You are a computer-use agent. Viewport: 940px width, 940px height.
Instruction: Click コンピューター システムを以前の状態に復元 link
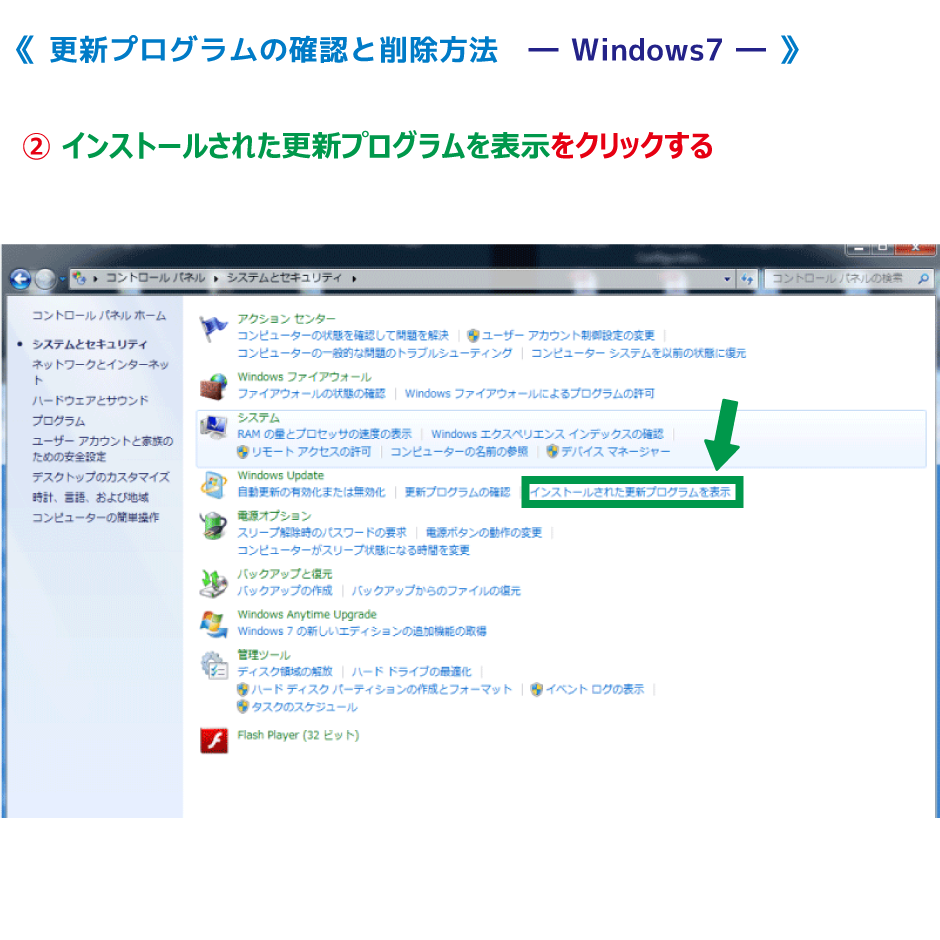click(638, 353)
